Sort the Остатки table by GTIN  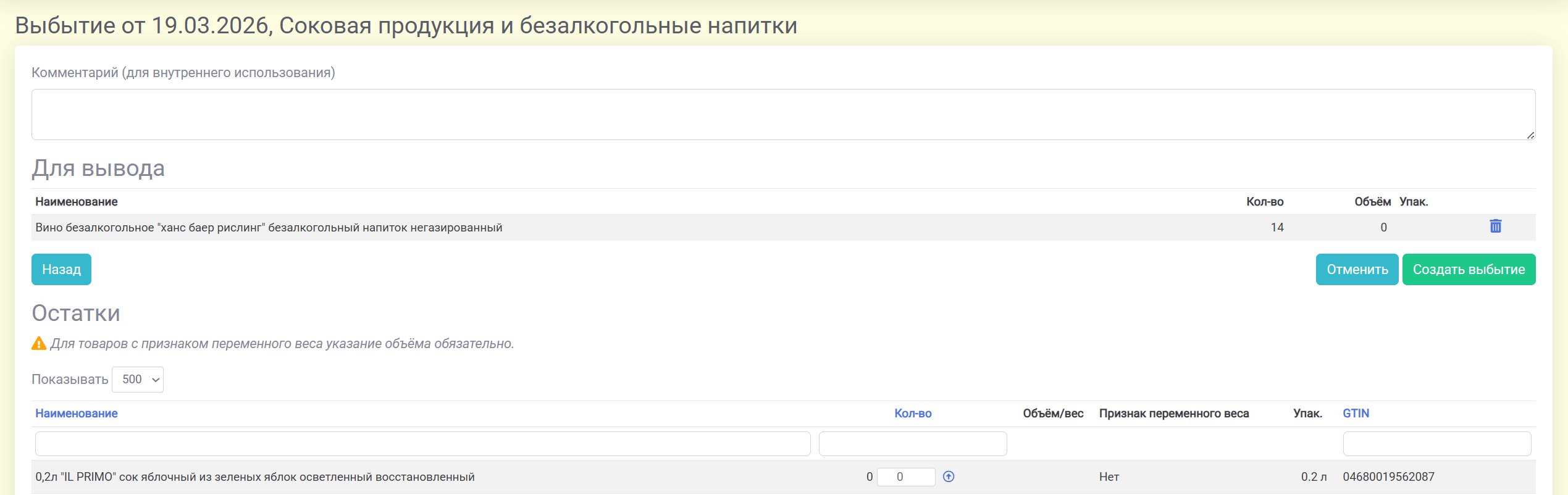coord(1356,414)
